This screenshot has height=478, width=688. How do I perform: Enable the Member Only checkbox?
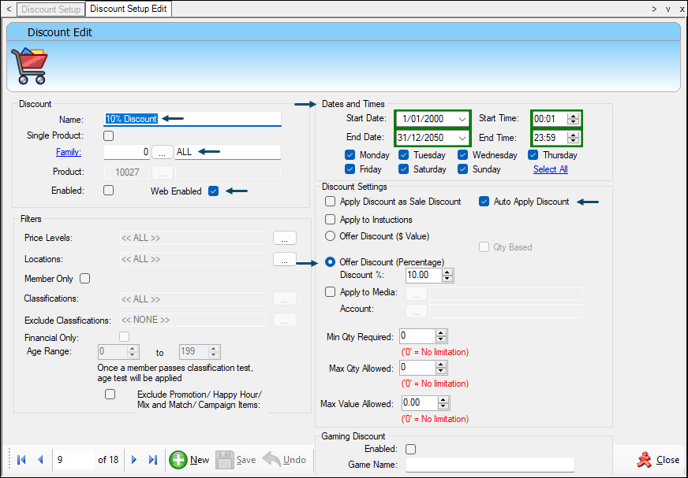coord(85,279)
